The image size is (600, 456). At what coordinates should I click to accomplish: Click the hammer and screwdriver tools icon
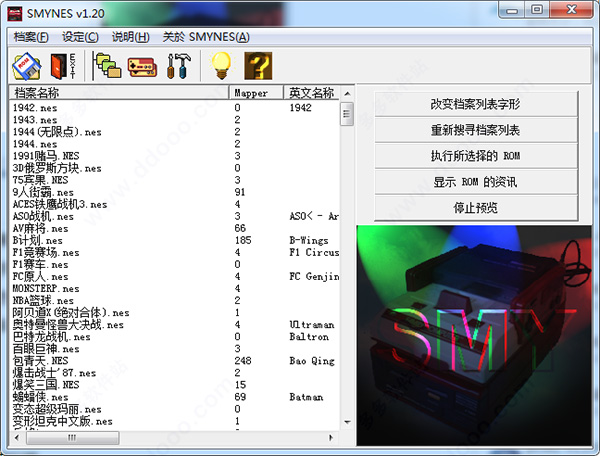click(179, 67)
